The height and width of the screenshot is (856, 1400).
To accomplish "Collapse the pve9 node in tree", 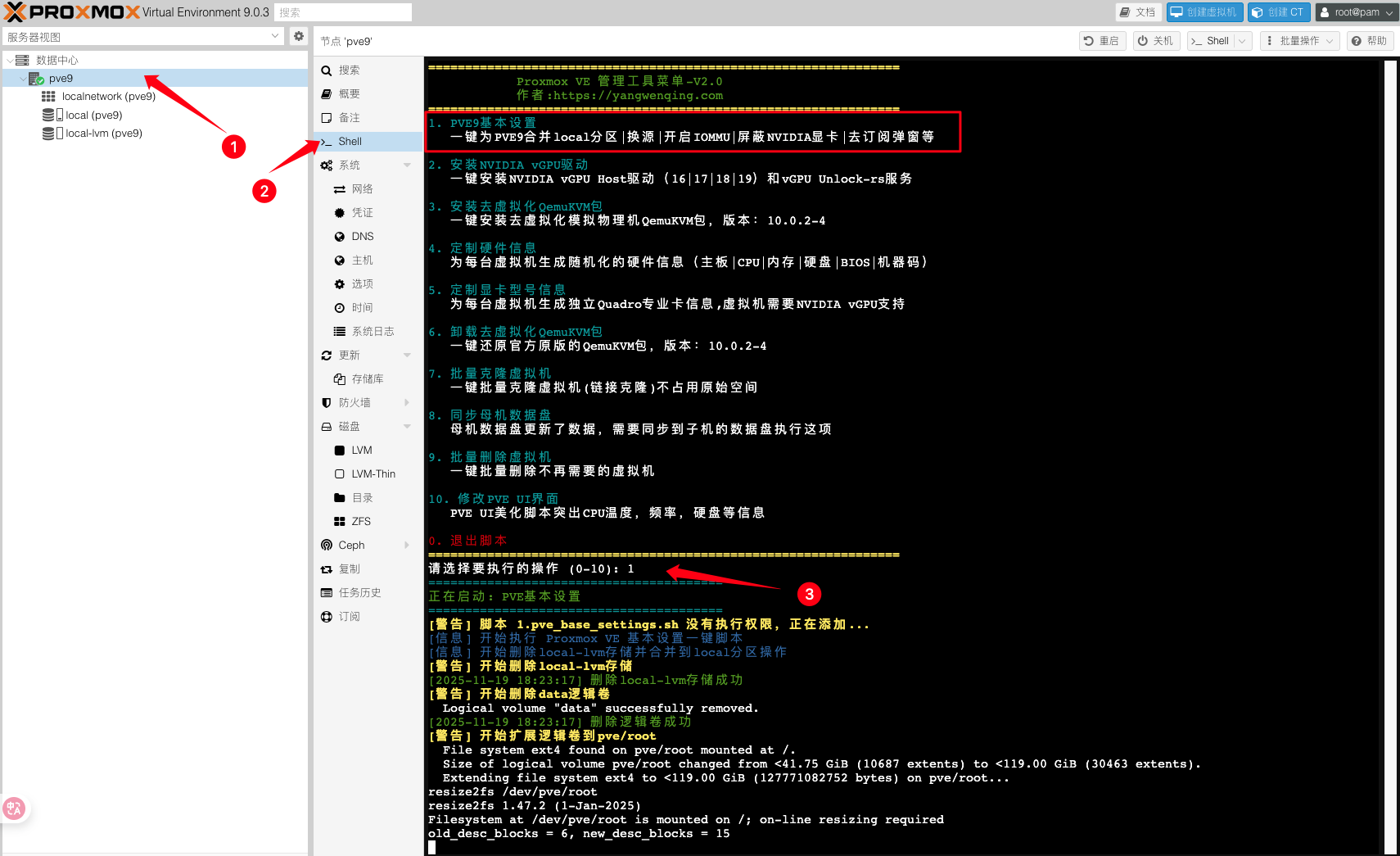I will point(23,79).
